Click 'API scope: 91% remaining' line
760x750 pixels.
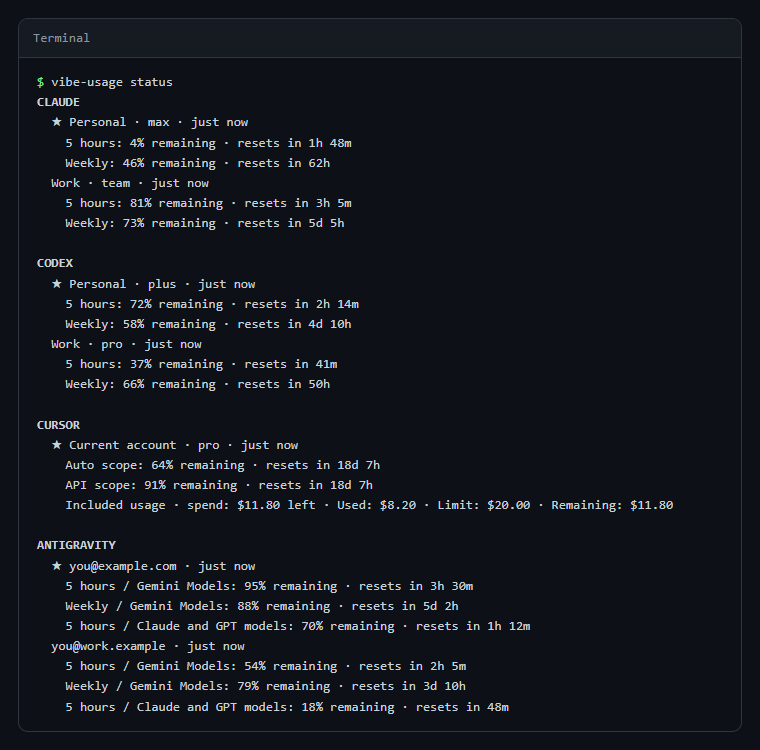[x=219, y=485]
